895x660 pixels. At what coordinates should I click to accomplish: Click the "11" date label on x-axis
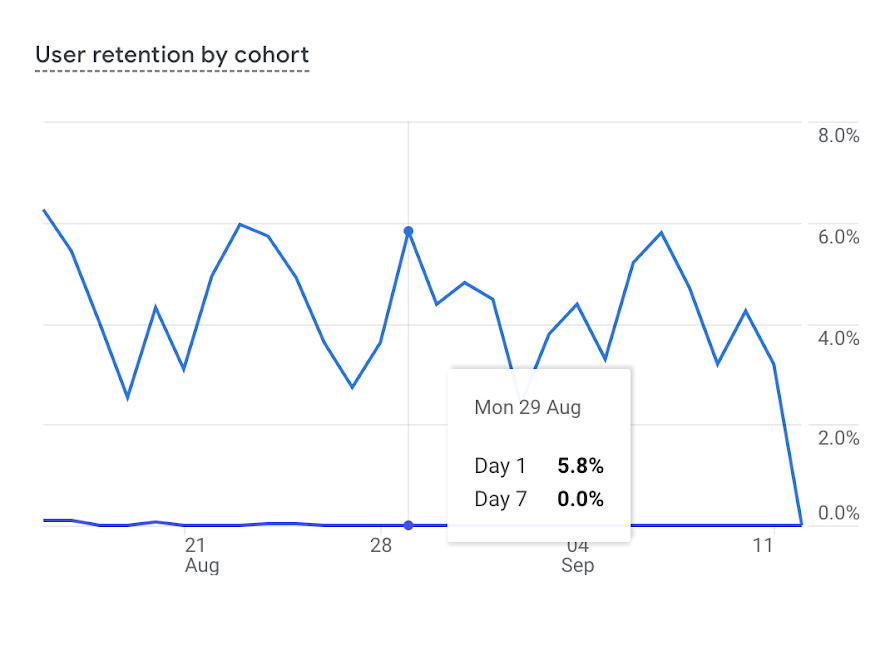[764, 546]
